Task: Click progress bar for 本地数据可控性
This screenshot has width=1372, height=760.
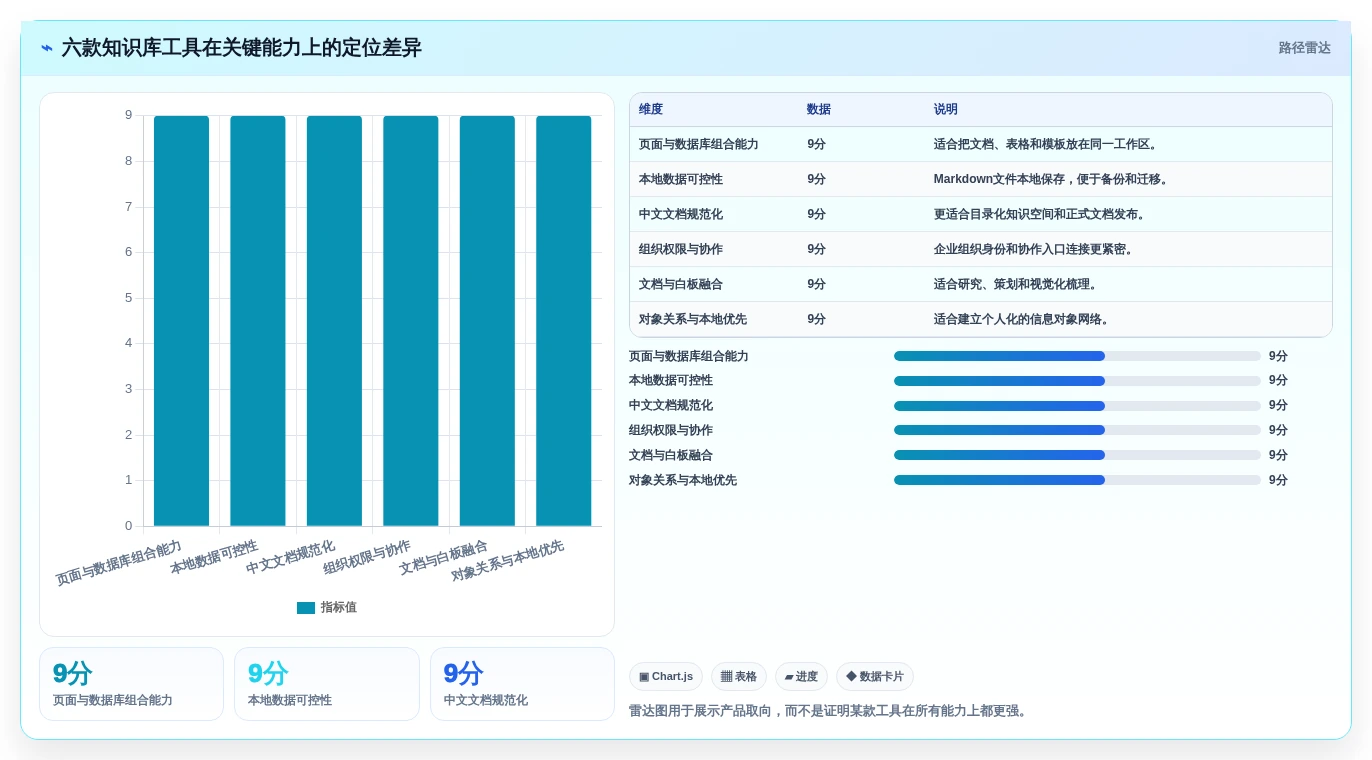Action: click(1077, 381)
